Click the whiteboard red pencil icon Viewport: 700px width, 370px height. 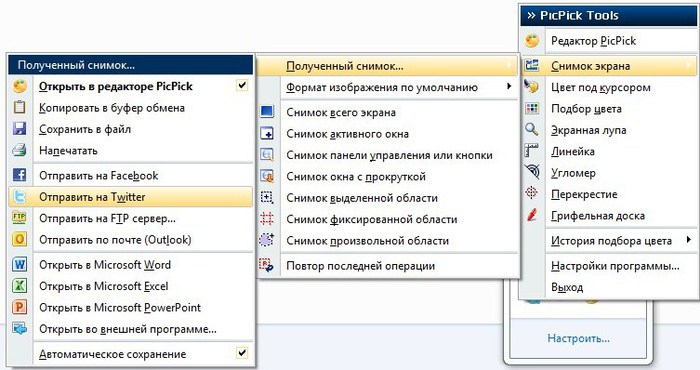click(532, 215)
